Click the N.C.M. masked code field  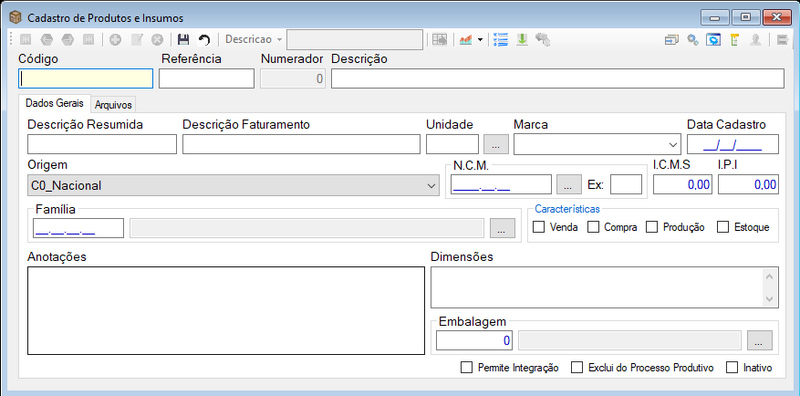tap(501, 184)
